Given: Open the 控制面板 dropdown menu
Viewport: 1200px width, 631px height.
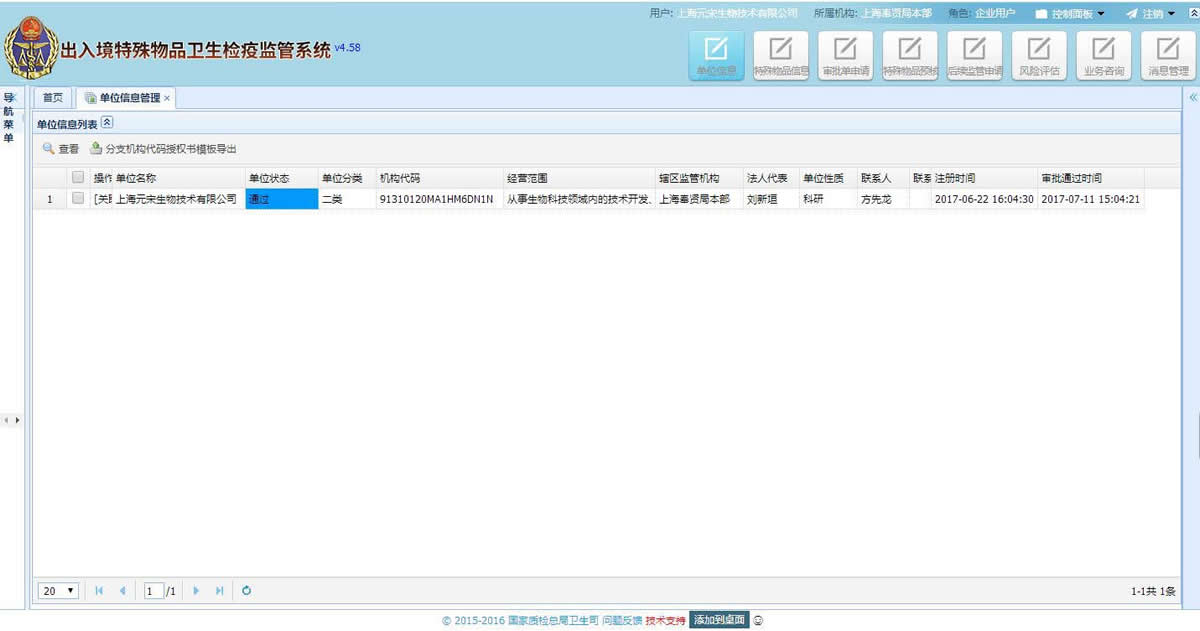Looking at the screenshot, I should [x=1070, y=14].
